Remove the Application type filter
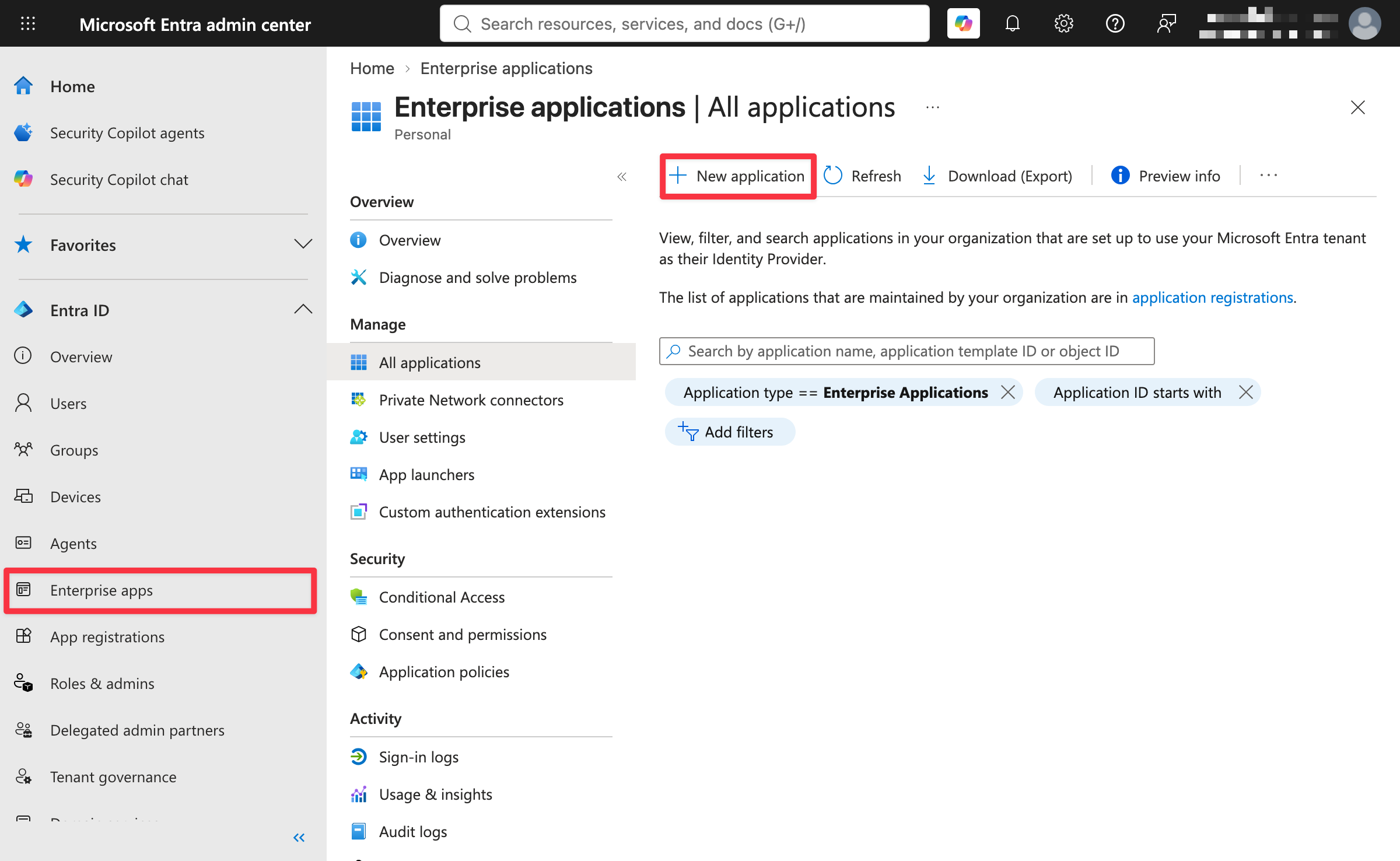 coord(1007,392)
